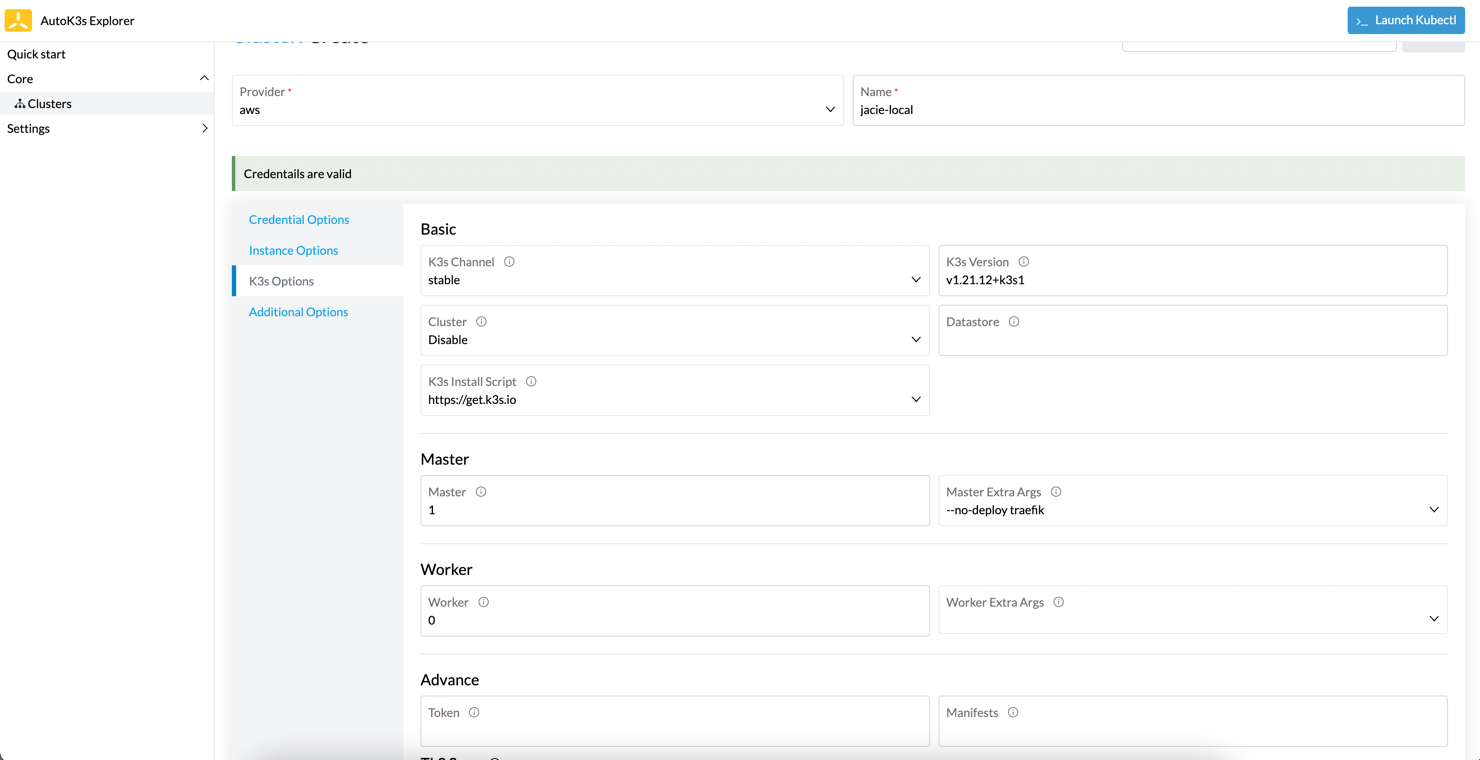Click the K3s Version input field
Viewport: 1480px width, 760px height.
pyautogui.click(x=1193, y=271)
